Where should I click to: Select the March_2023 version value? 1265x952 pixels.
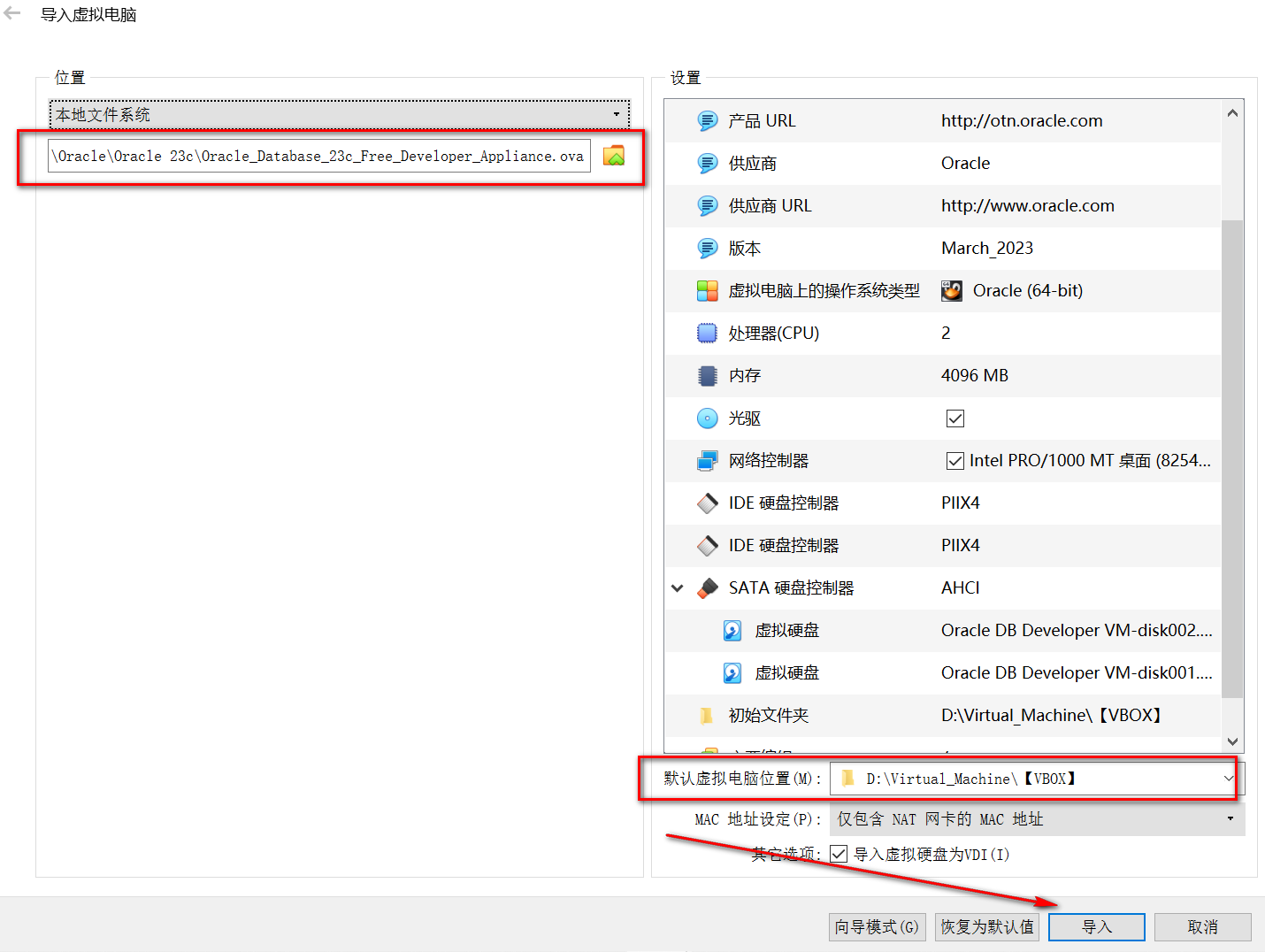(x=987, y=249)
